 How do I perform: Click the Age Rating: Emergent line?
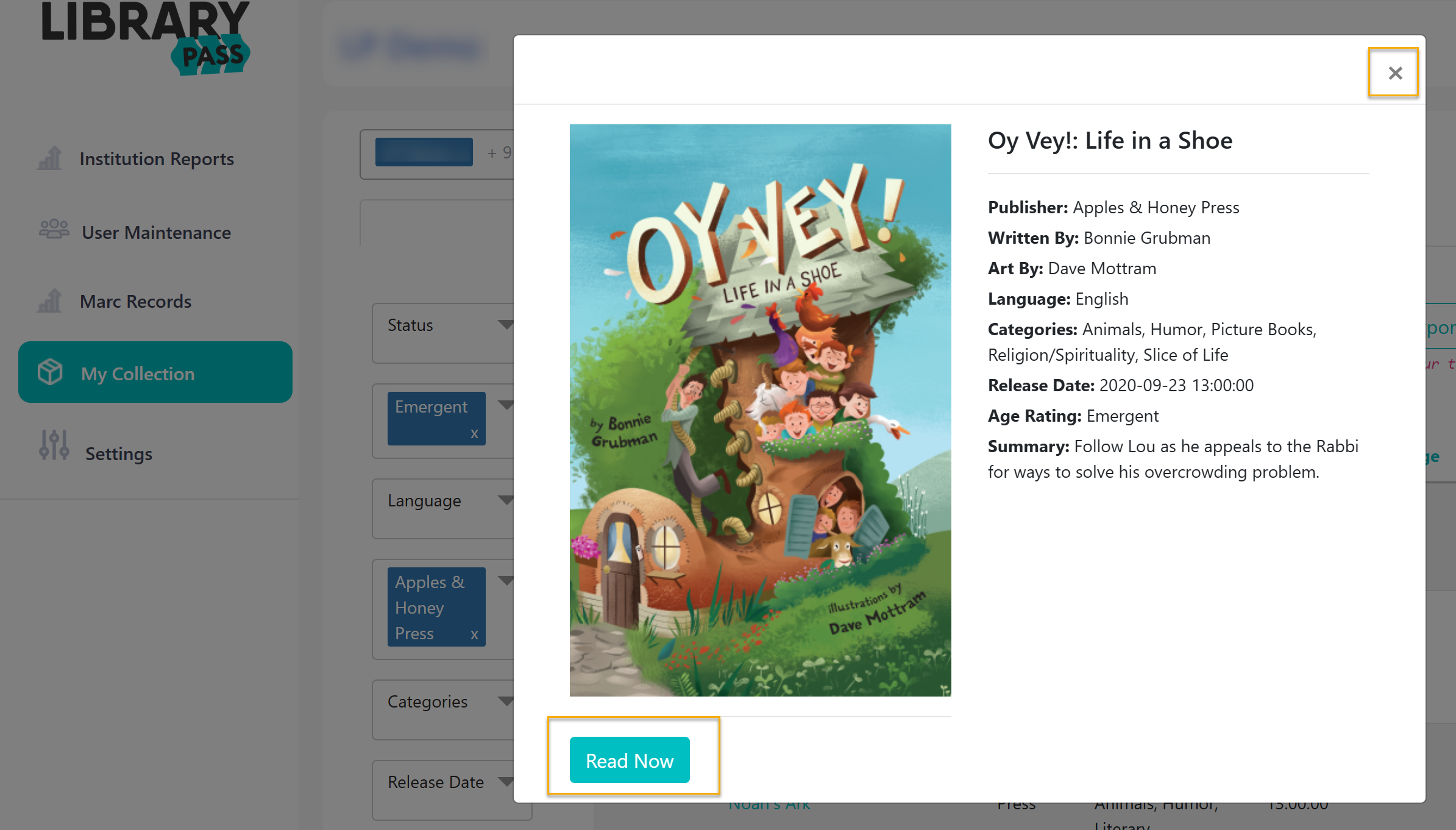point(1073,416)
